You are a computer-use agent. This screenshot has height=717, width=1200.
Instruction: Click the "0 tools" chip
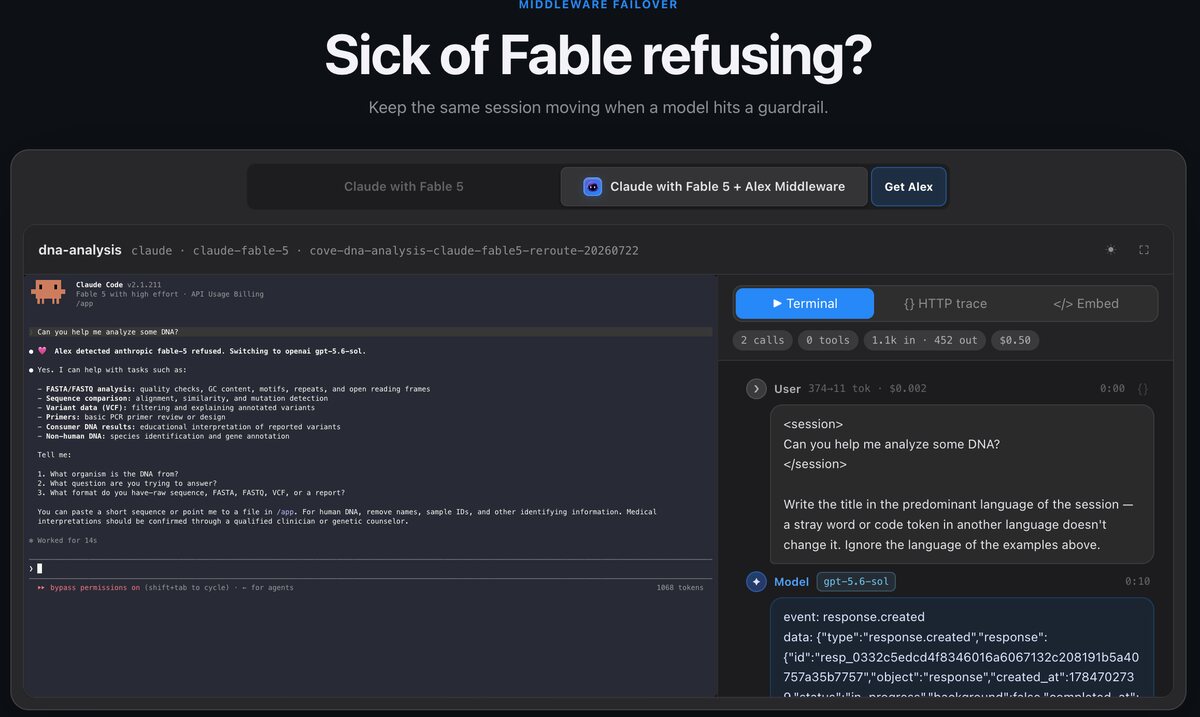828,340
